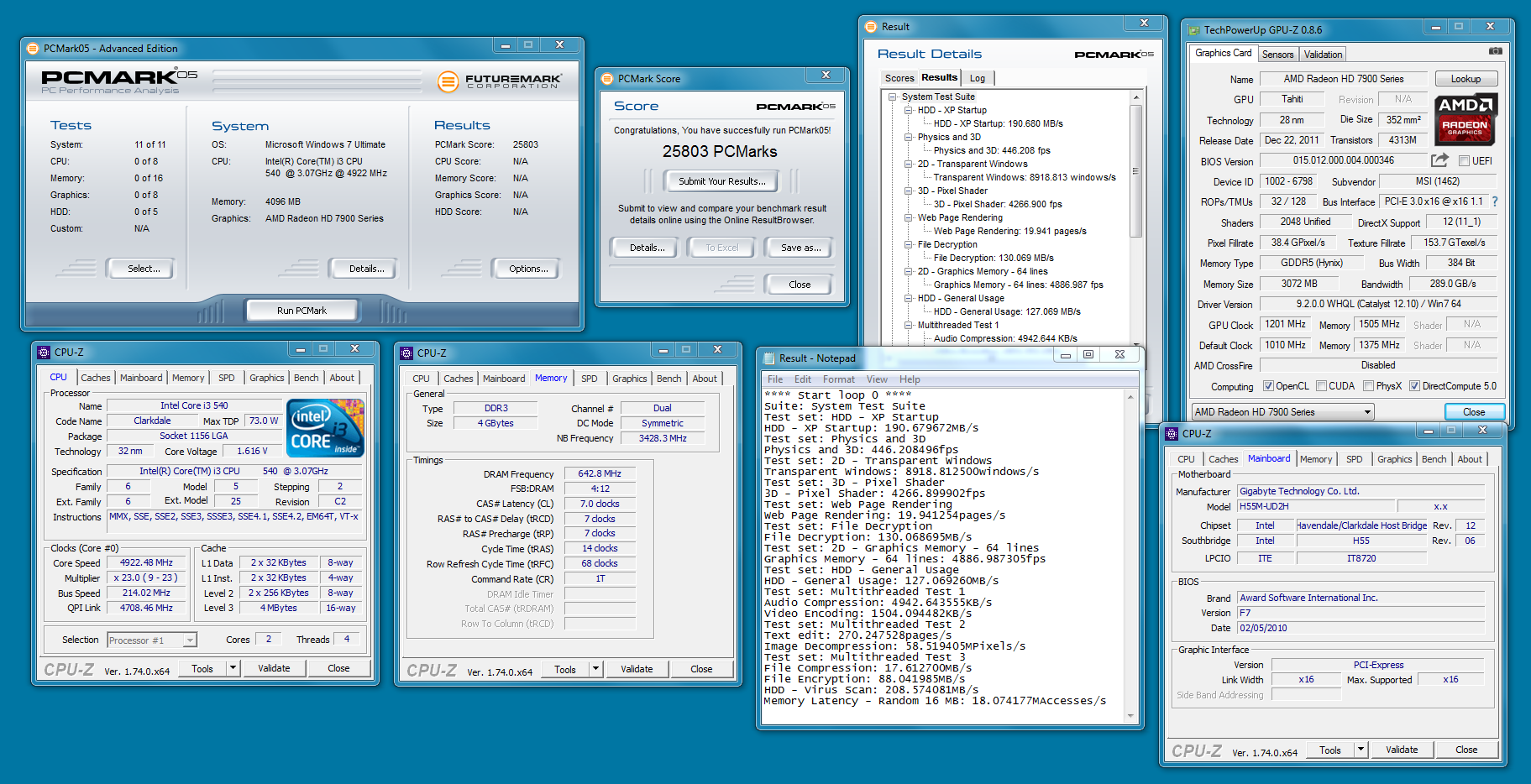This screenshot has height=784, width=1531.
Task: Collapse the Web Page Rendering tree node
Action: (909, 217)
